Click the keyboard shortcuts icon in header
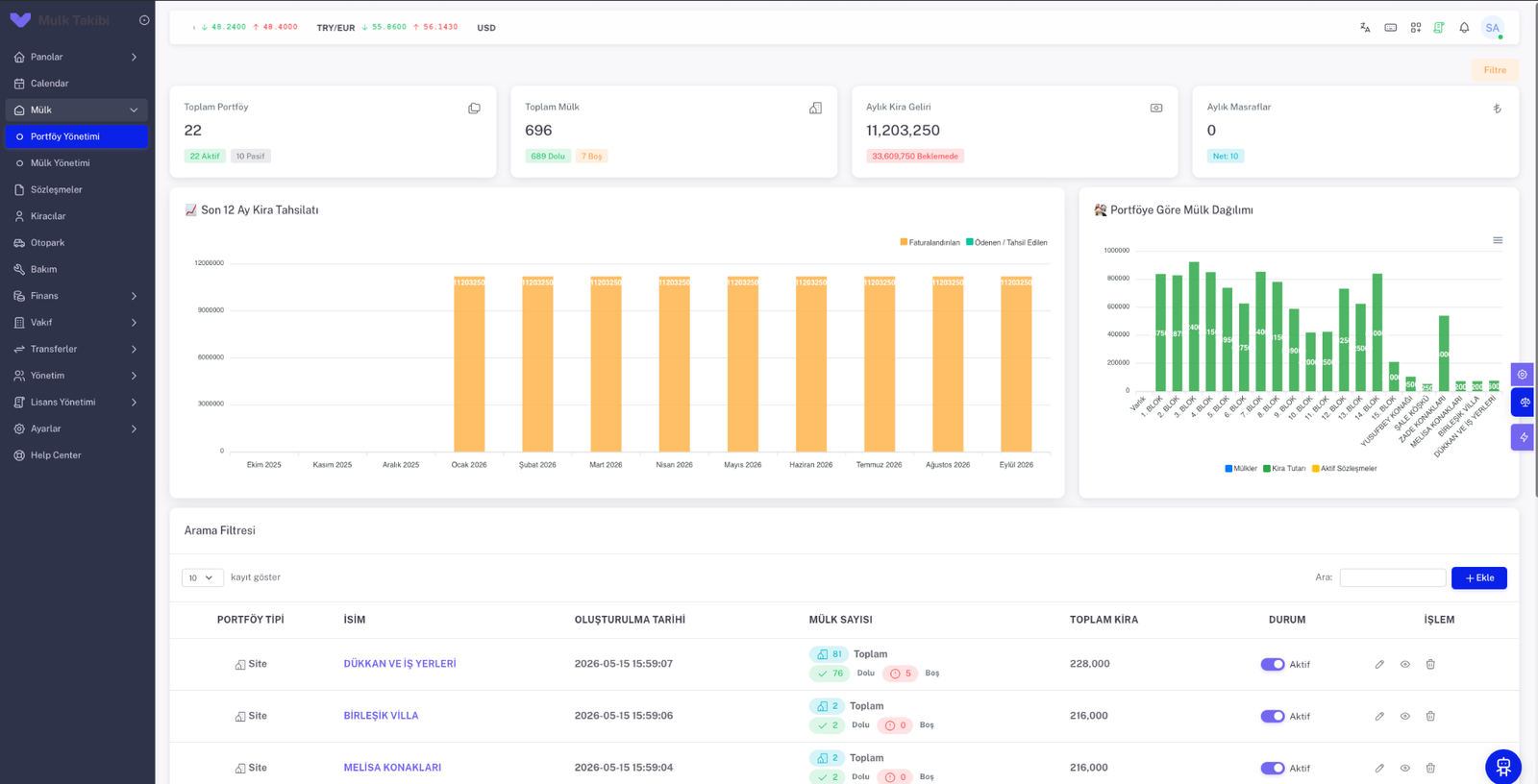The height and width of the screenshot is (784, 1538). 1391,28
